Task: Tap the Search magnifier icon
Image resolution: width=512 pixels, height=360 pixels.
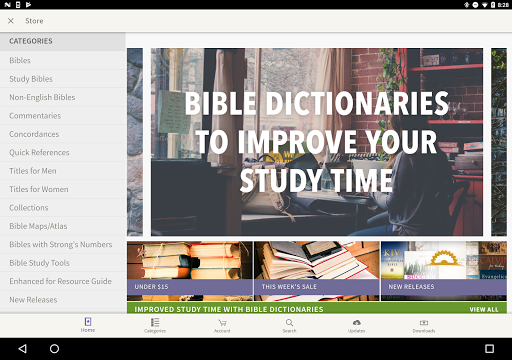Action: click(x=289, y=322)
